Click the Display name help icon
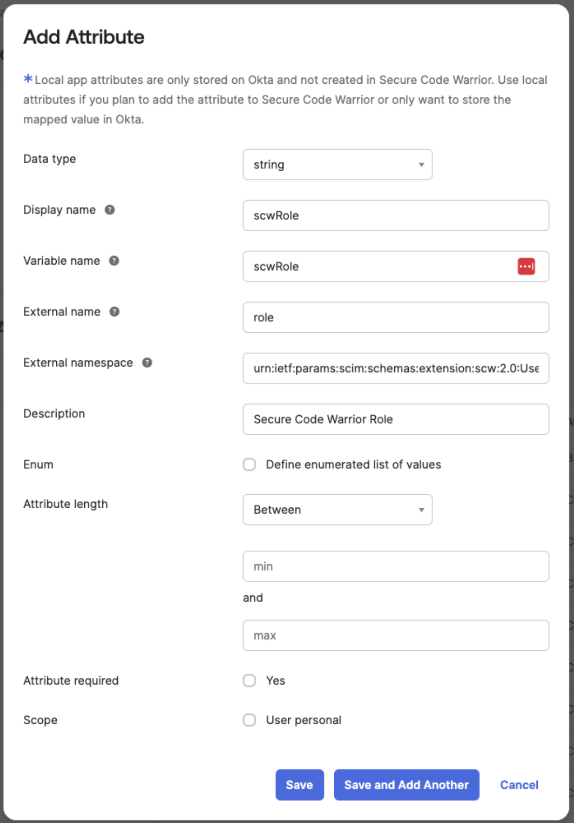 click(x=110, y=209)
